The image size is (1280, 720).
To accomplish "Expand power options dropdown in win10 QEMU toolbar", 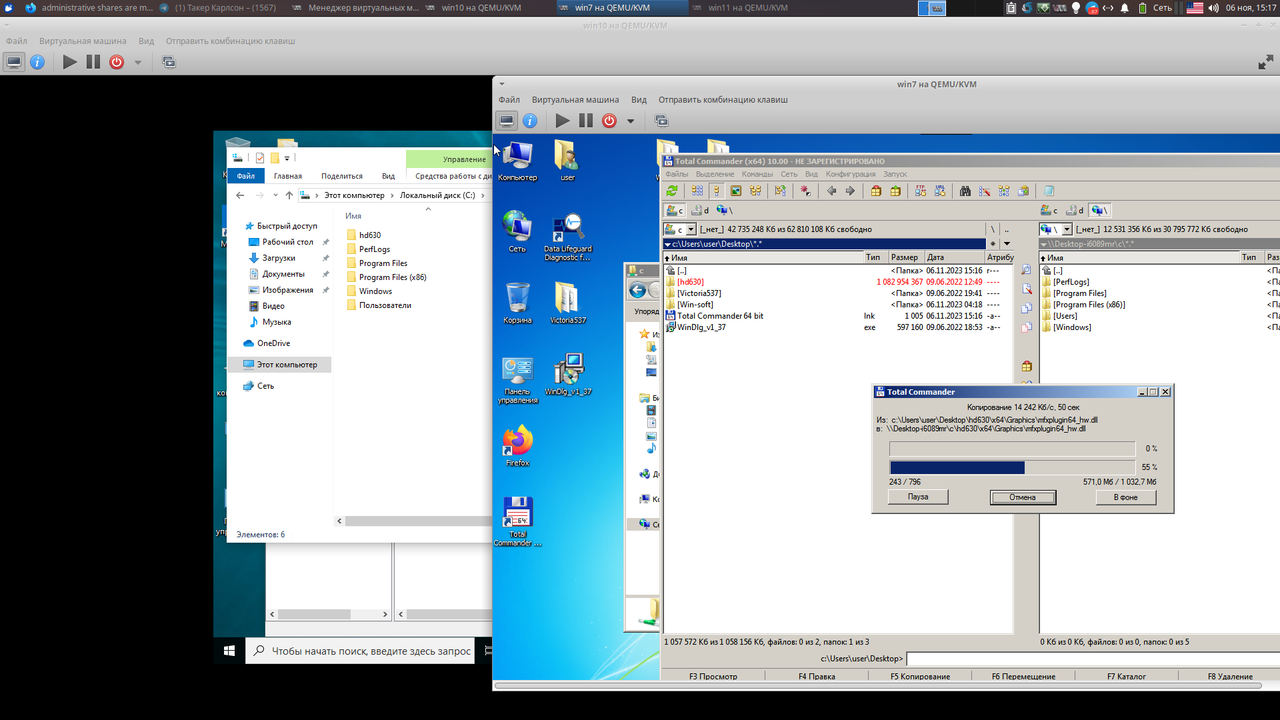I will click(x=138, y=62).
